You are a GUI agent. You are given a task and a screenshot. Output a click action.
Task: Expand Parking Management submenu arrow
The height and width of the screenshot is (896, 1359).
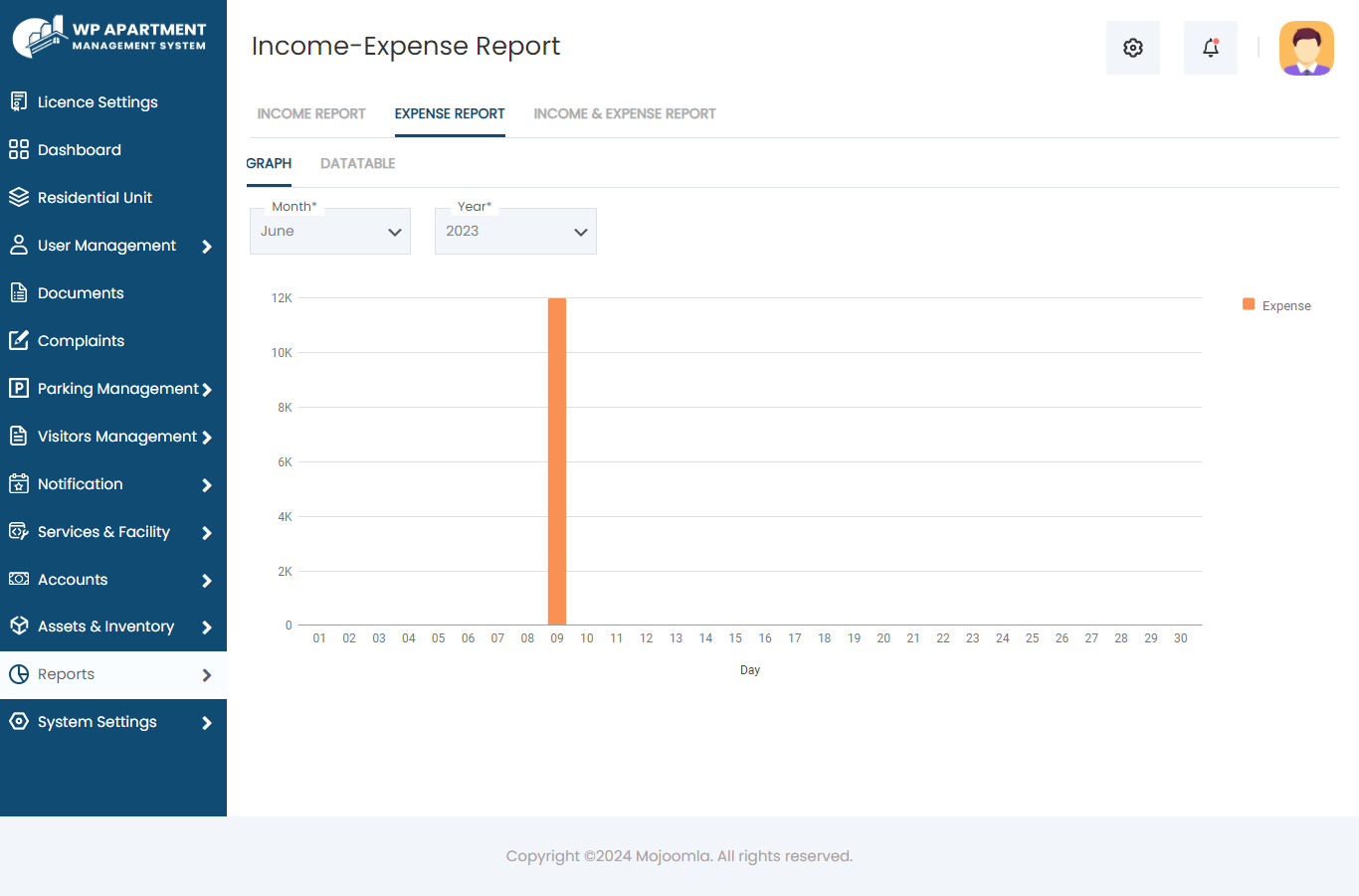(207, 390)
